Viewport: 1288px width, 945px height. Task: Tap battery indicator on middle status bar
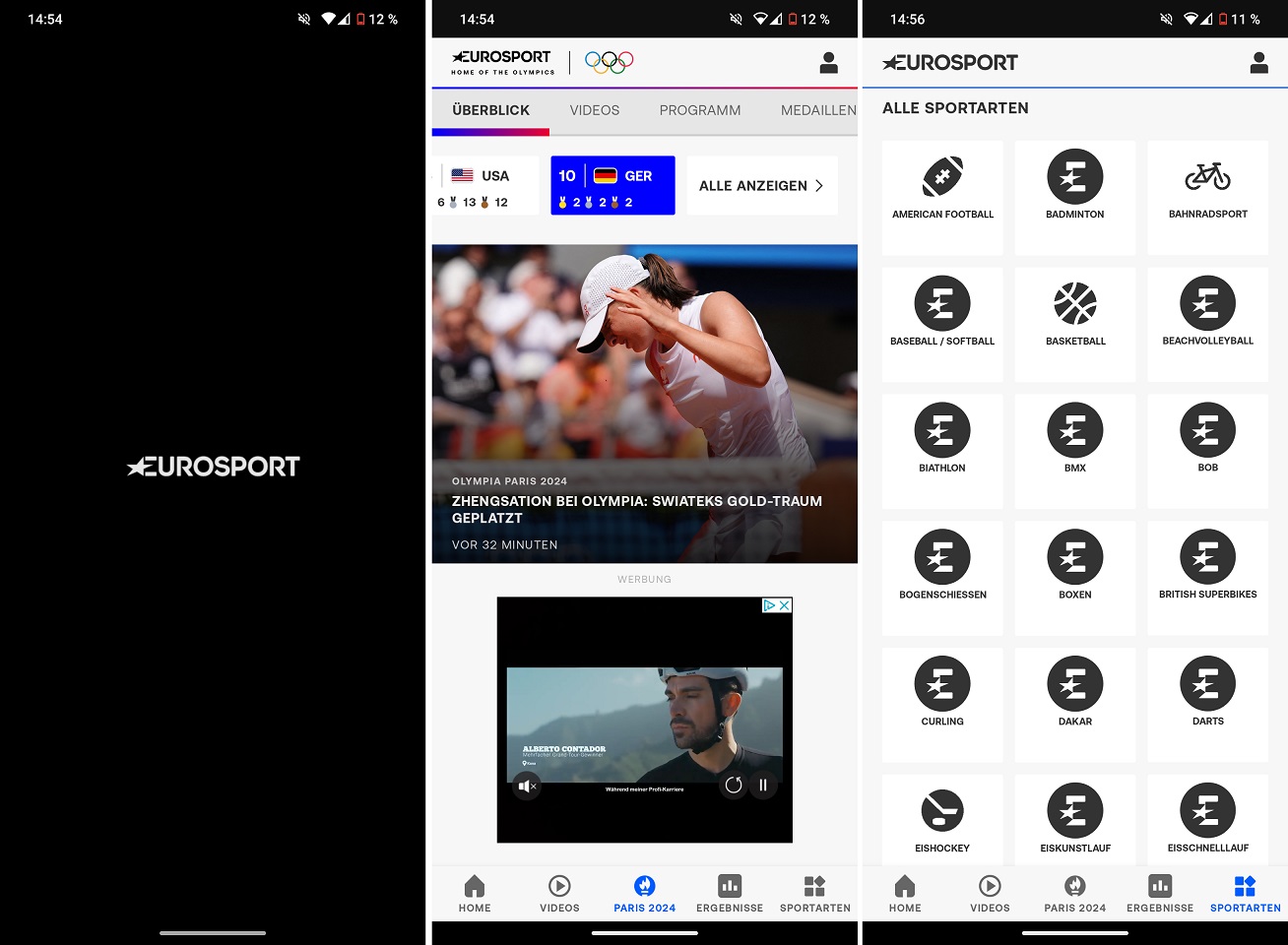coord(791,19)
